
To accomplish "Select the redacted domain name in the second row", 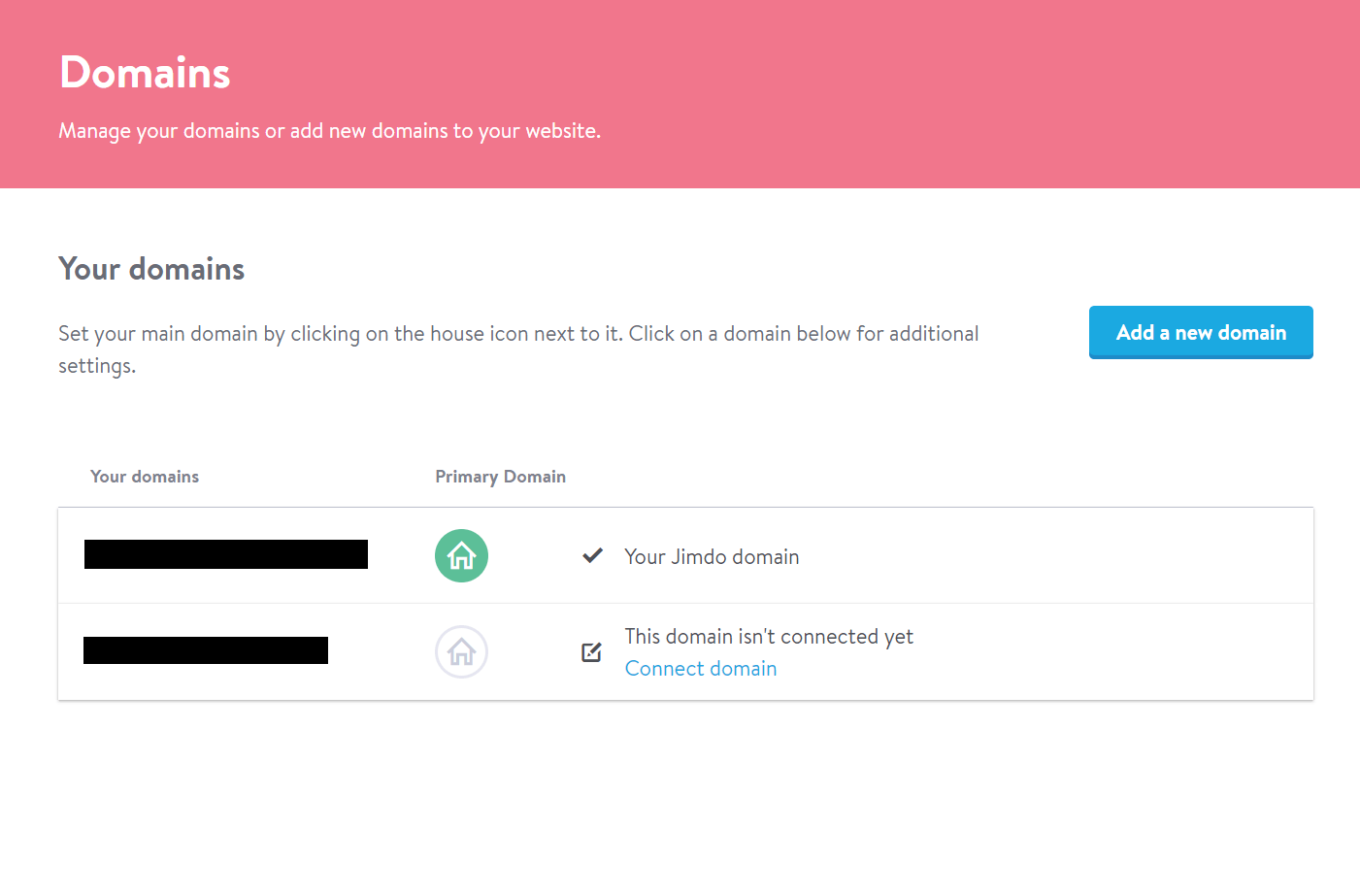I will coord(206,650).
